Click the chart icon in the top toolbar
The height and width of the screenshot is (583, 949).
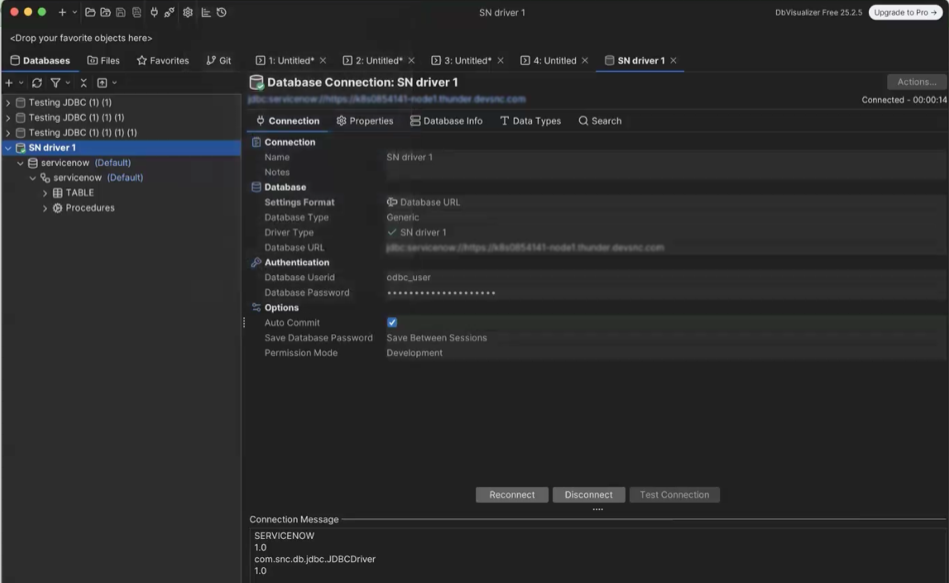tap(206, 12)
